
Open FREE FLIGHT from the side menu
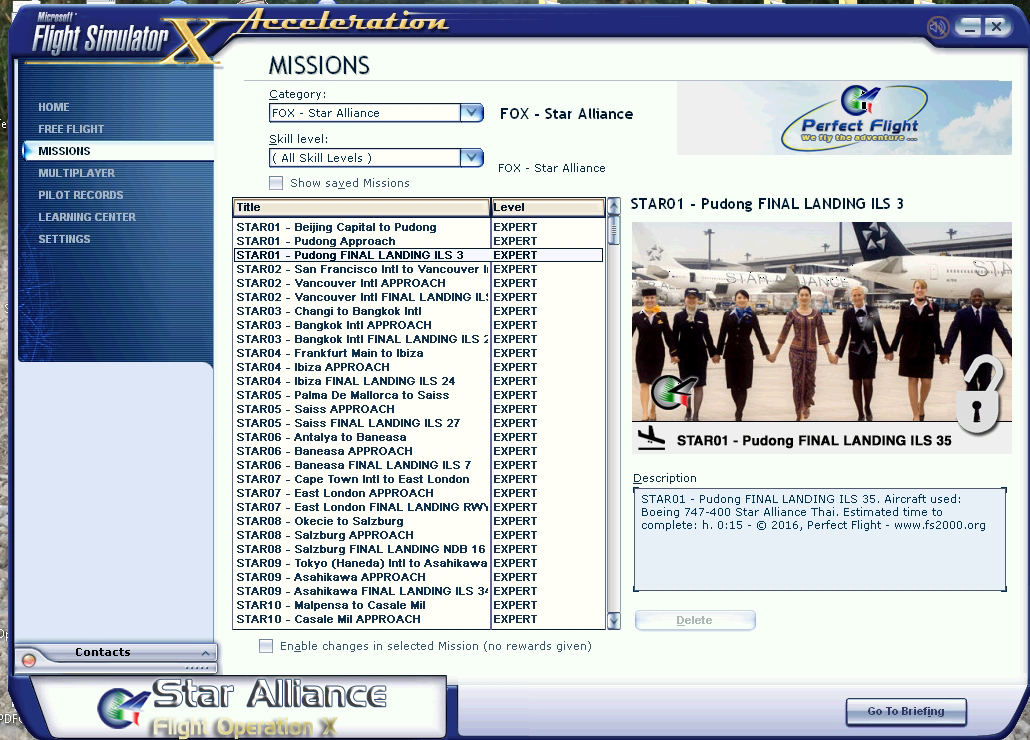pyautogui.click(x=71, y=129)
